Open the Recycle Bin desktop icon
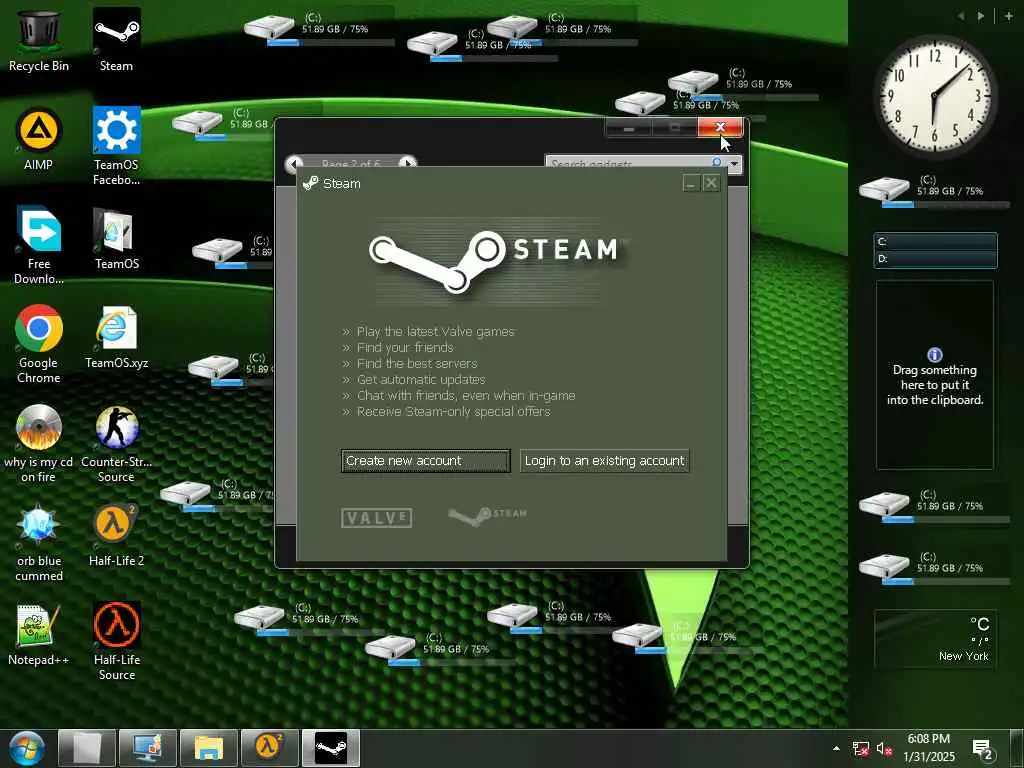This screenshot has height=768, width=1024. pos(39,39)
